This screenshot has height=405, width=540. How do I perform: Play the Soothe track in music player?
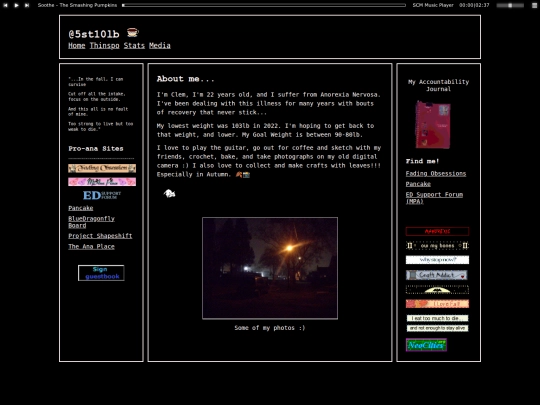click(x=16, y=5)
